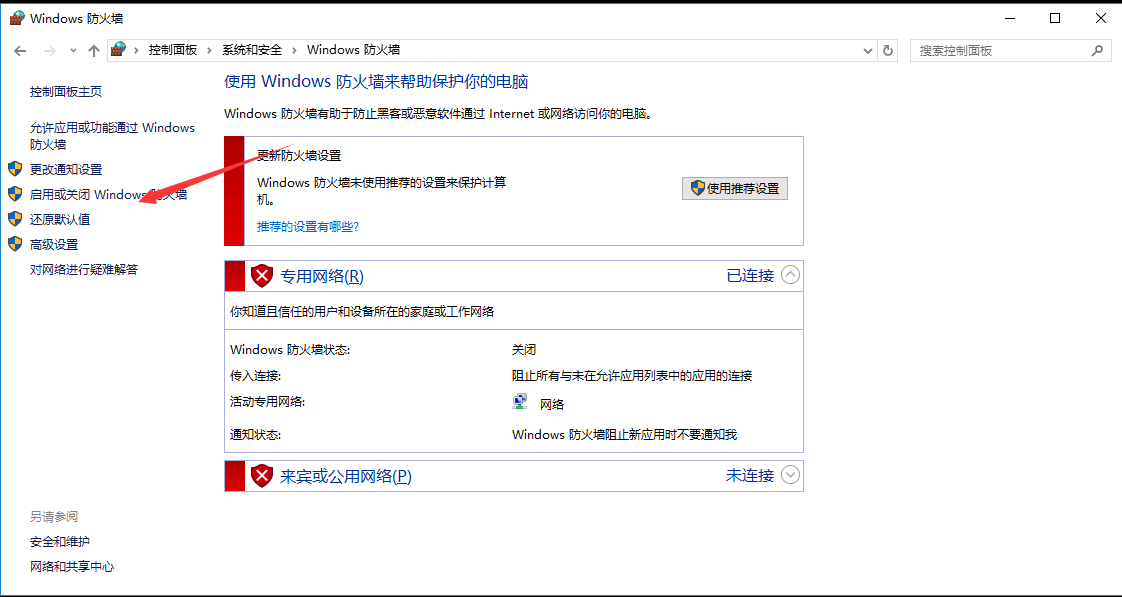
Task: Click the Windows 防火墙阻止新应用时不要通知我 text
Action: [x=624, y=435]
